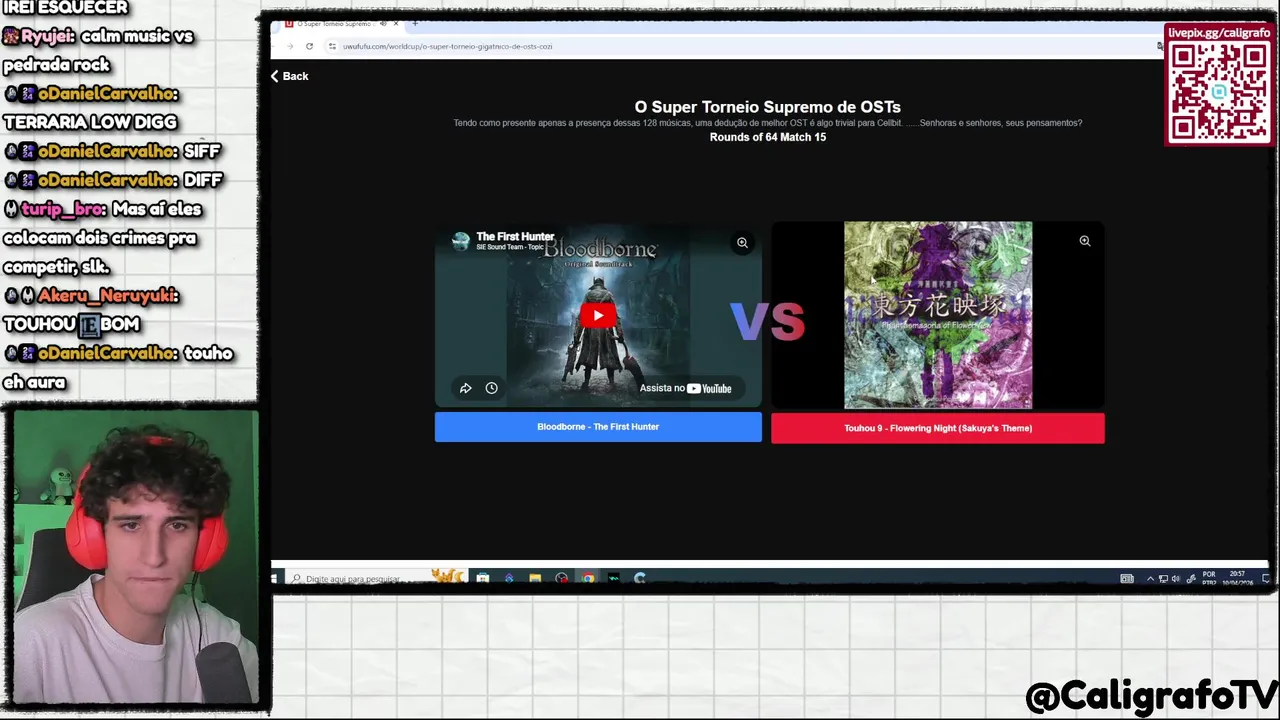Click title O Super Torneio Supremo de OSTs

point(767,107)
